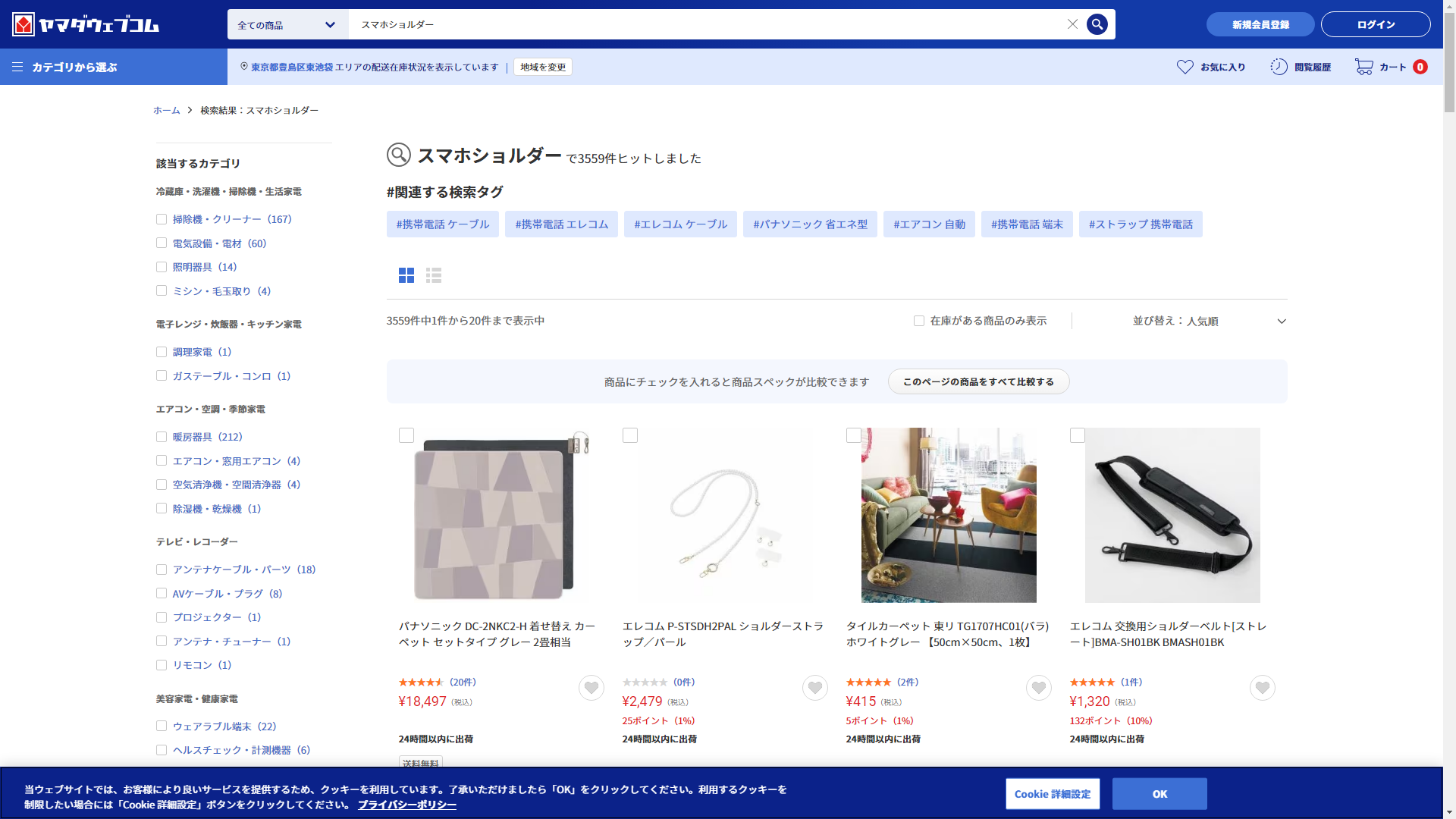Click 地域を変更 button
This screenshot has height=819, width=1456.
pyautogui.click(x=543, y=67)
